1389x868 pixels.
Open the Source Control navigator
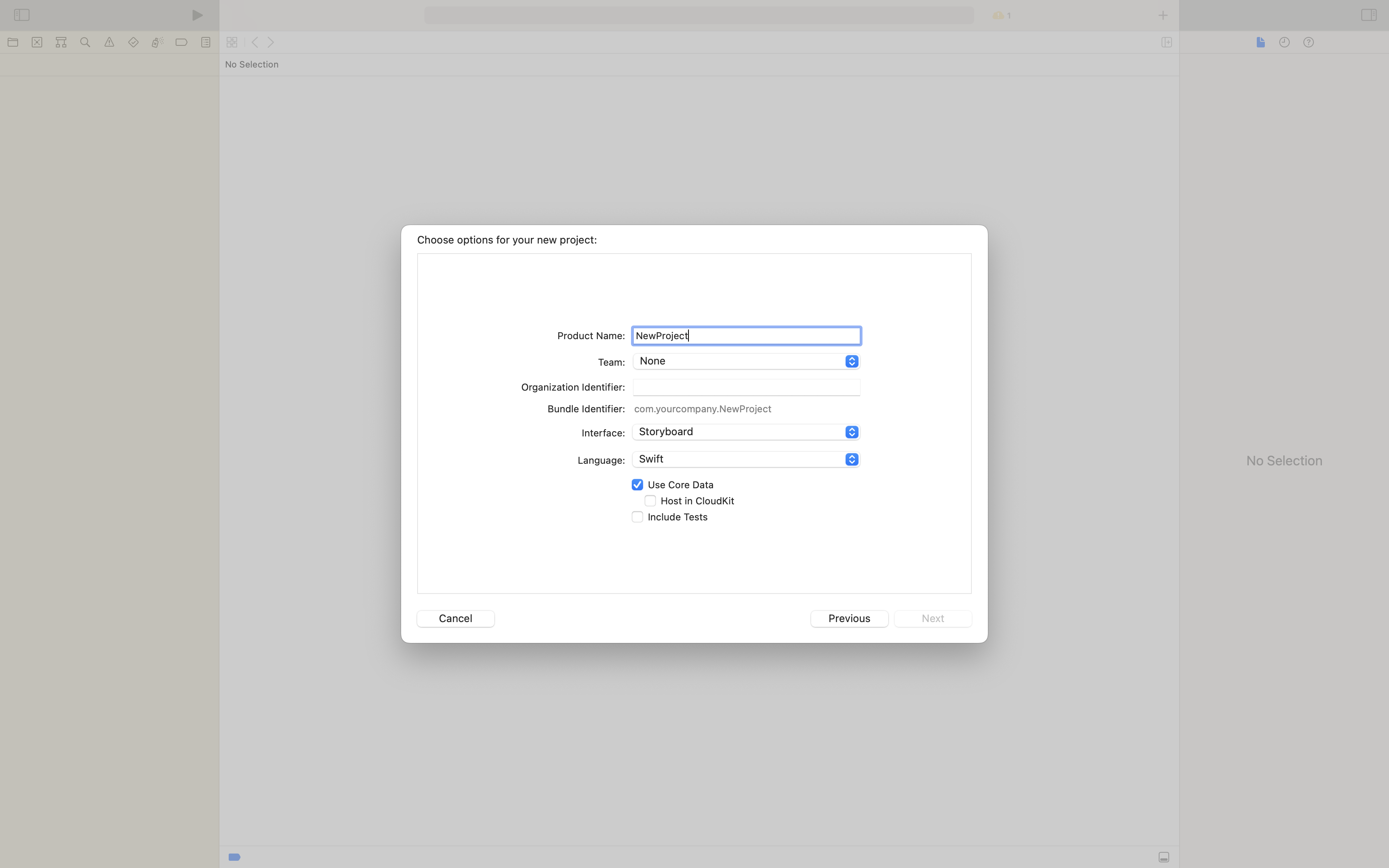click(37, 43)
